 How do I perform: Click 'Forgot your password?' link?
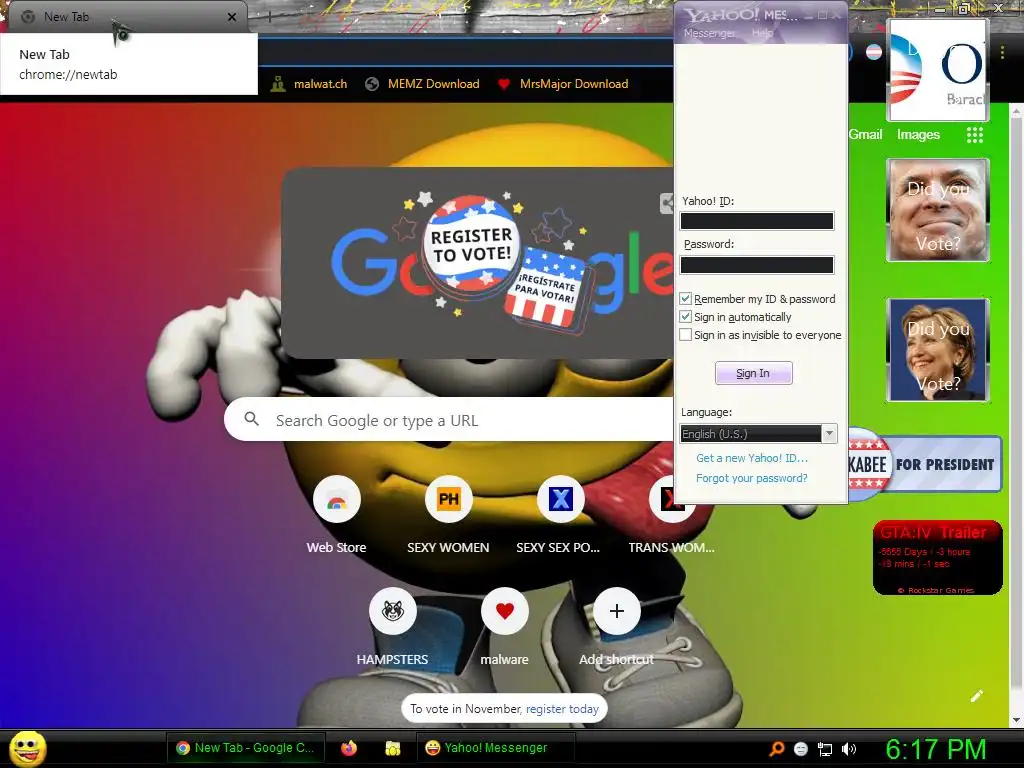752,478
